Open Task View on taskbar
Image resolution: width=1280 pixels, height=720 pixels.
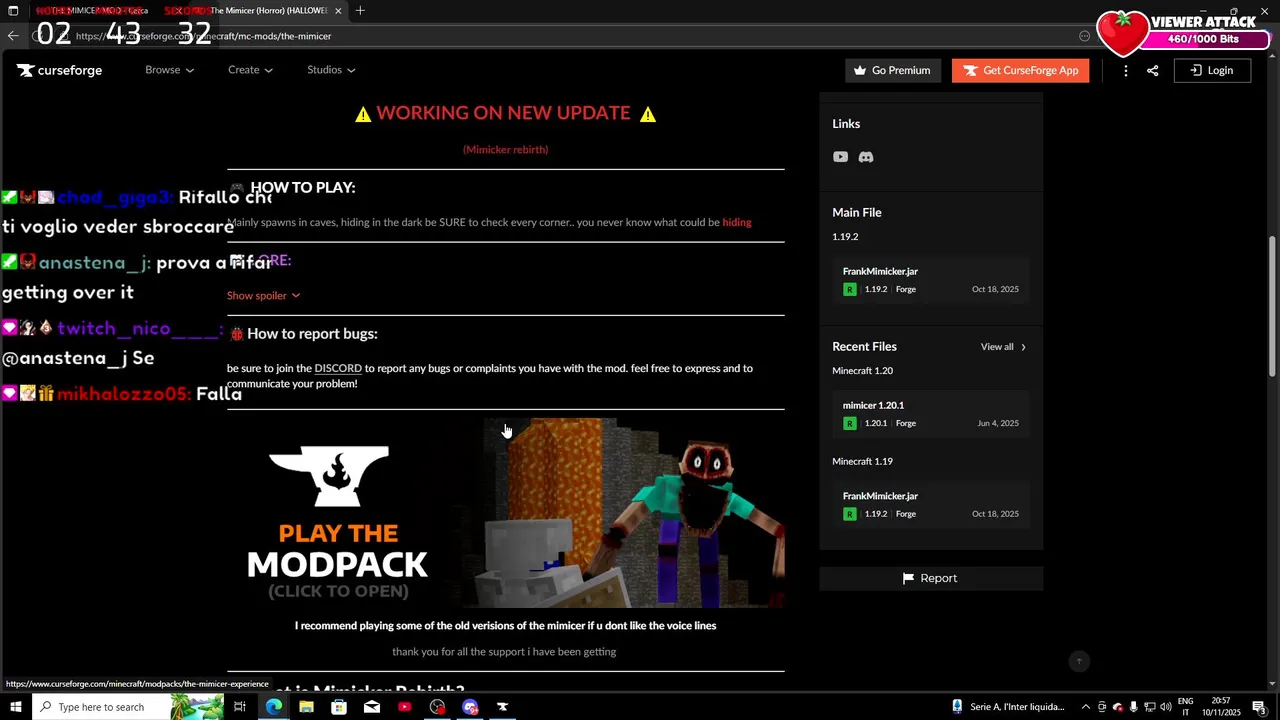click(240, 707)
